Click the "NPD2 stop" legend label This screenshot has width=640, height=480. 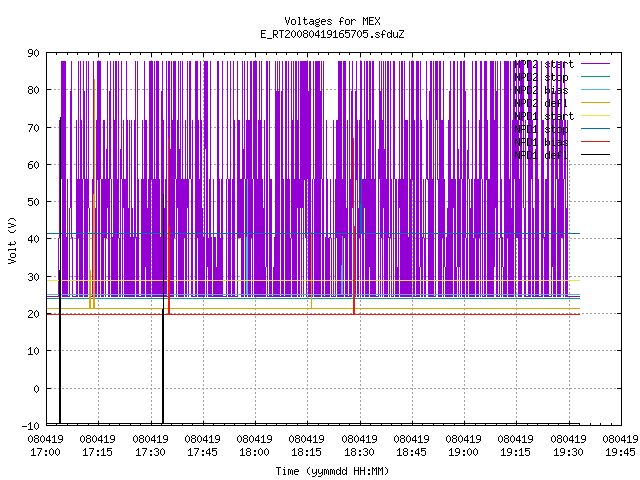pos(541,77)
